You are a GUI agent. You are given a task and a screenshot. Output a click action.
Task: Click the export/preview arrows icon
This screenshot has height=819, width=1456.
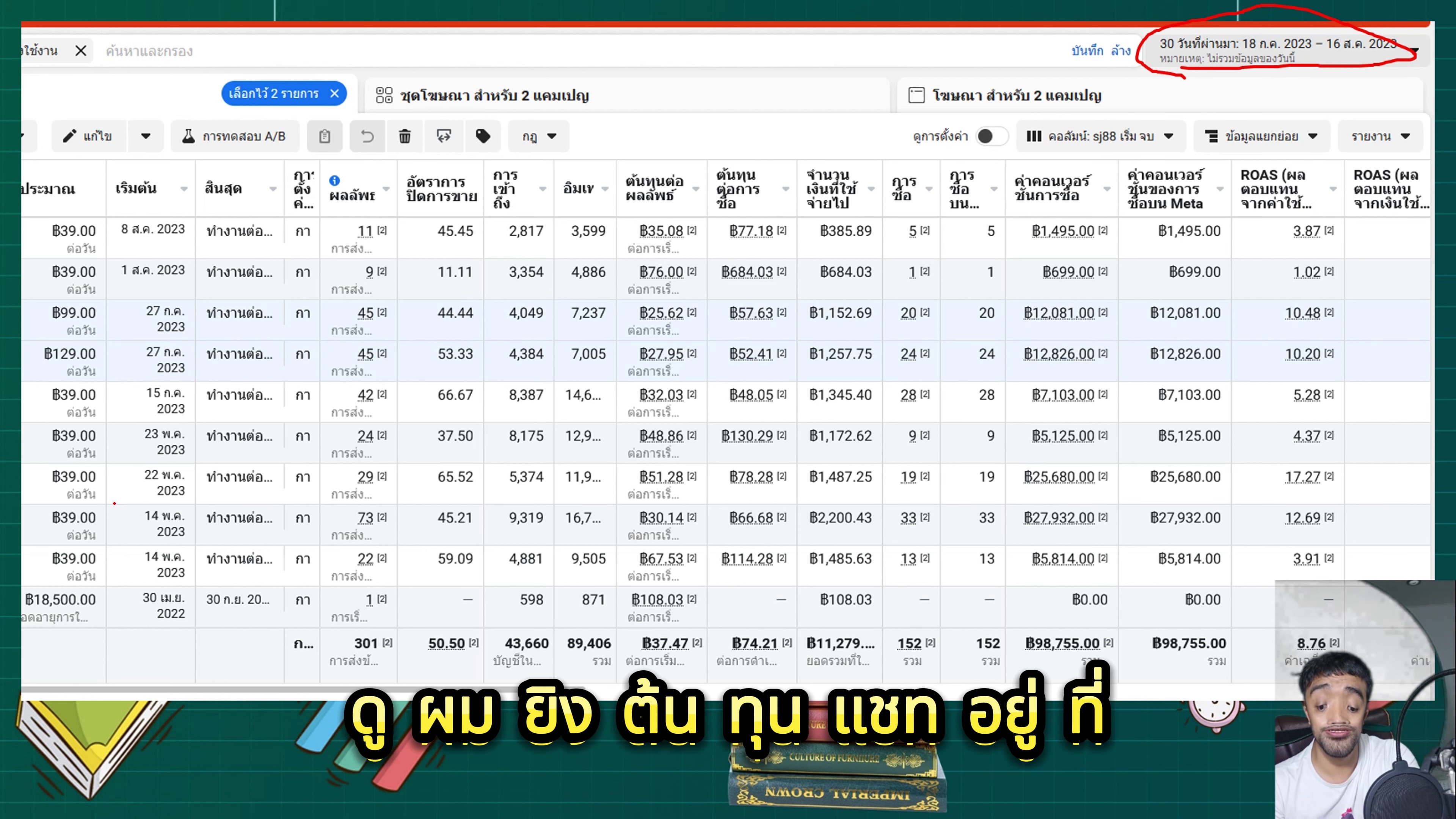(x=444, y=136)
